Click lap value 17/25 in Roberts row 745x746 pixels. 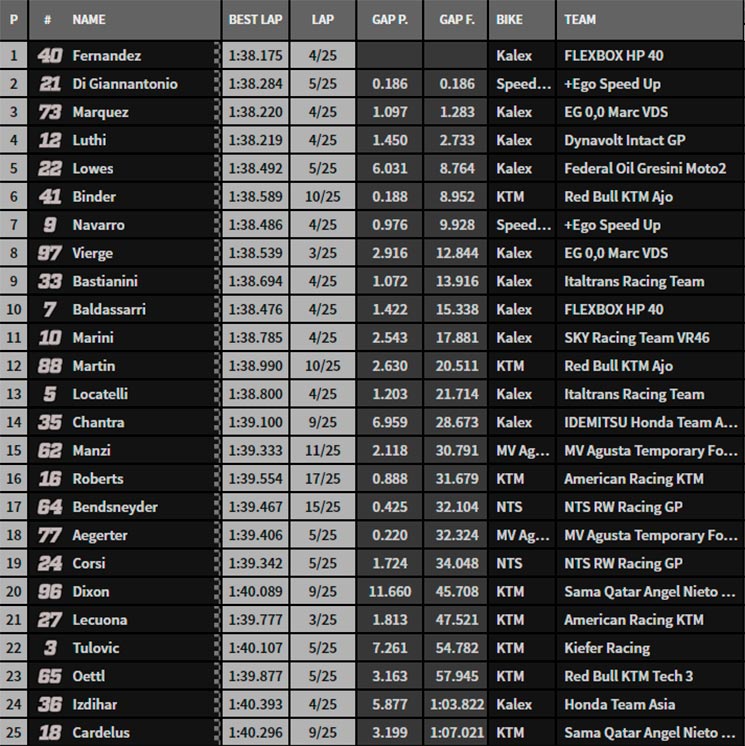[323, 479]
